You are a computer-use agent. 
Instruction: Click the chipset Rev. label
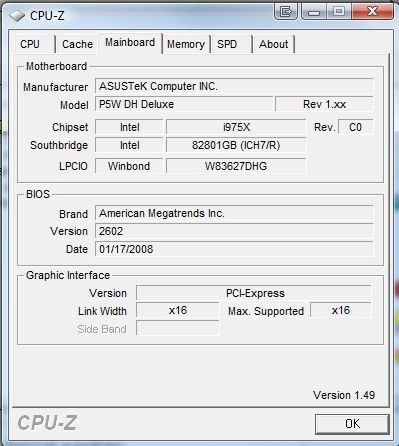(325, 127)
